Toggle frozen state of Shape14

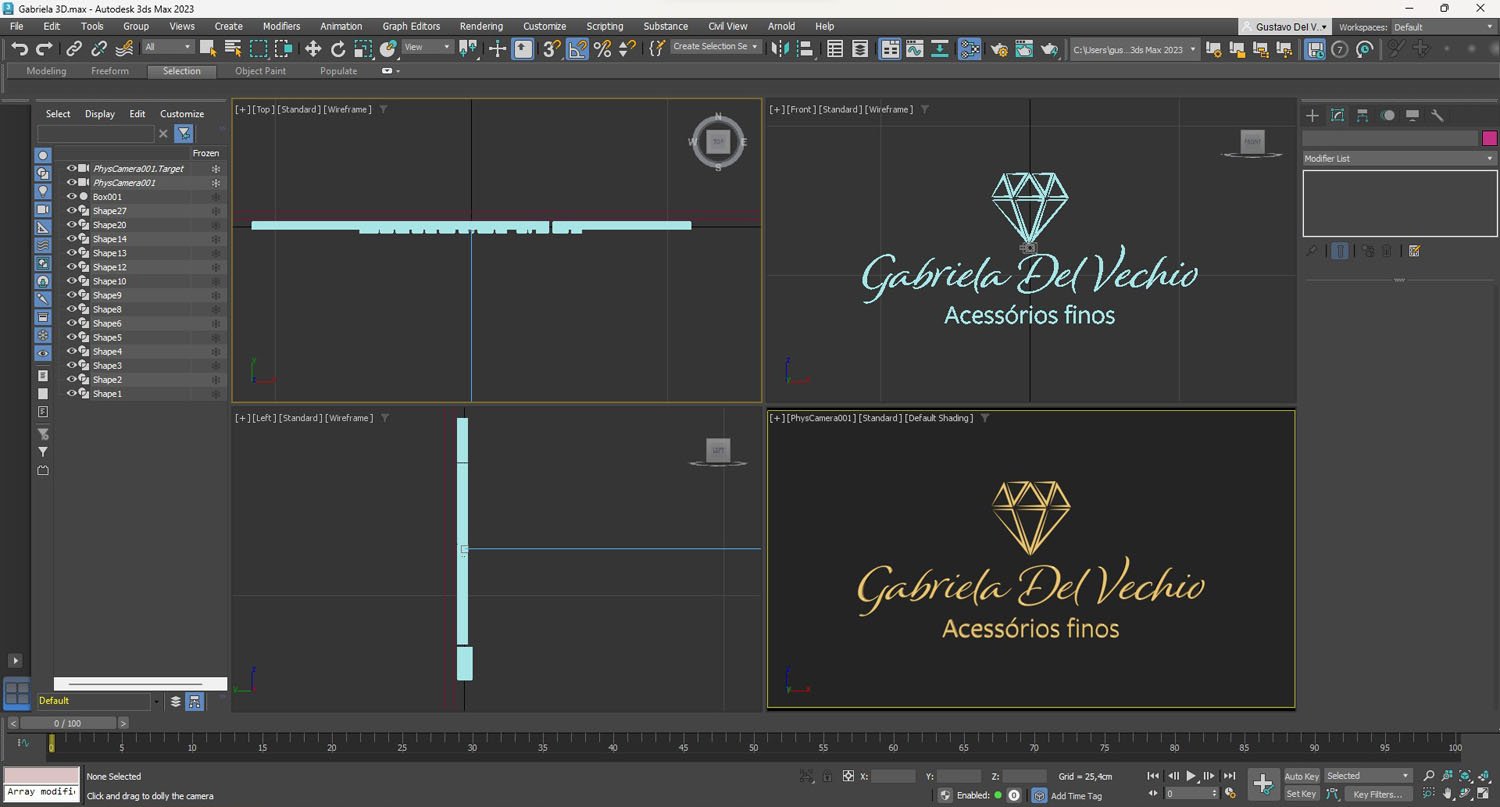[x=215, y=239]
